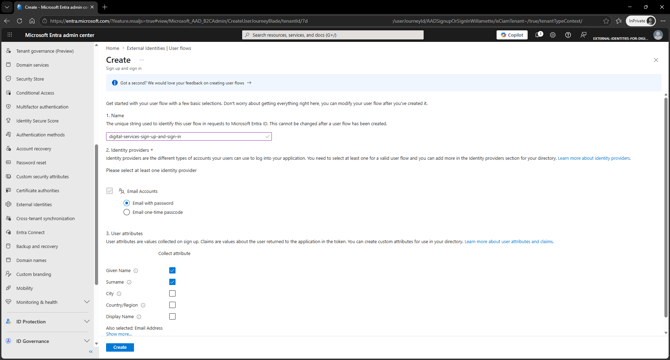Show Country/Region info tooltip icon

tap(143, 305)
